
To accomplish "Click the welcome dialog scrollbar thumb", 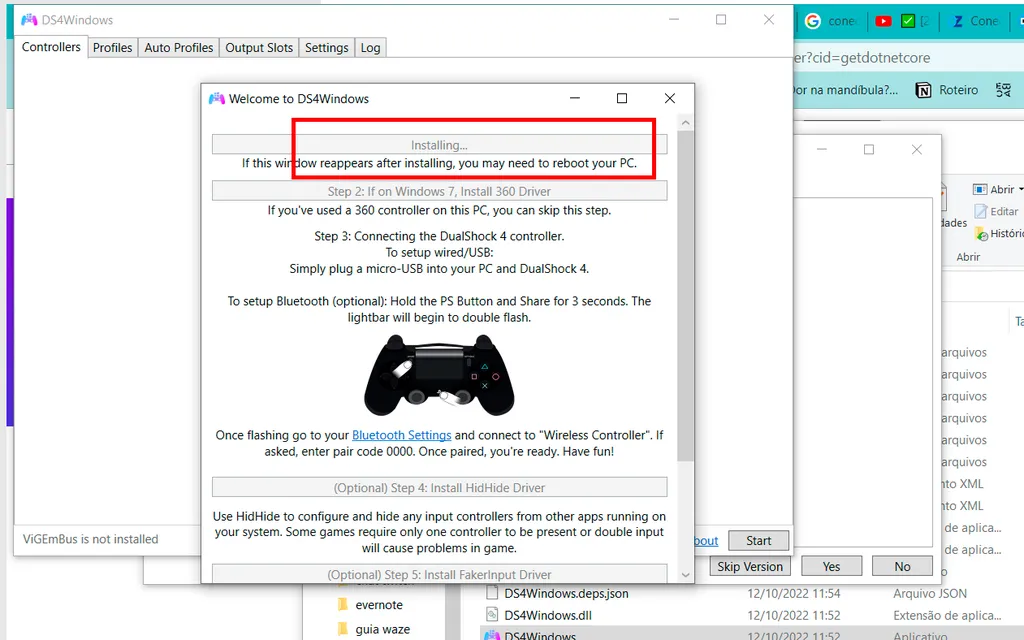I will (685, 296).
